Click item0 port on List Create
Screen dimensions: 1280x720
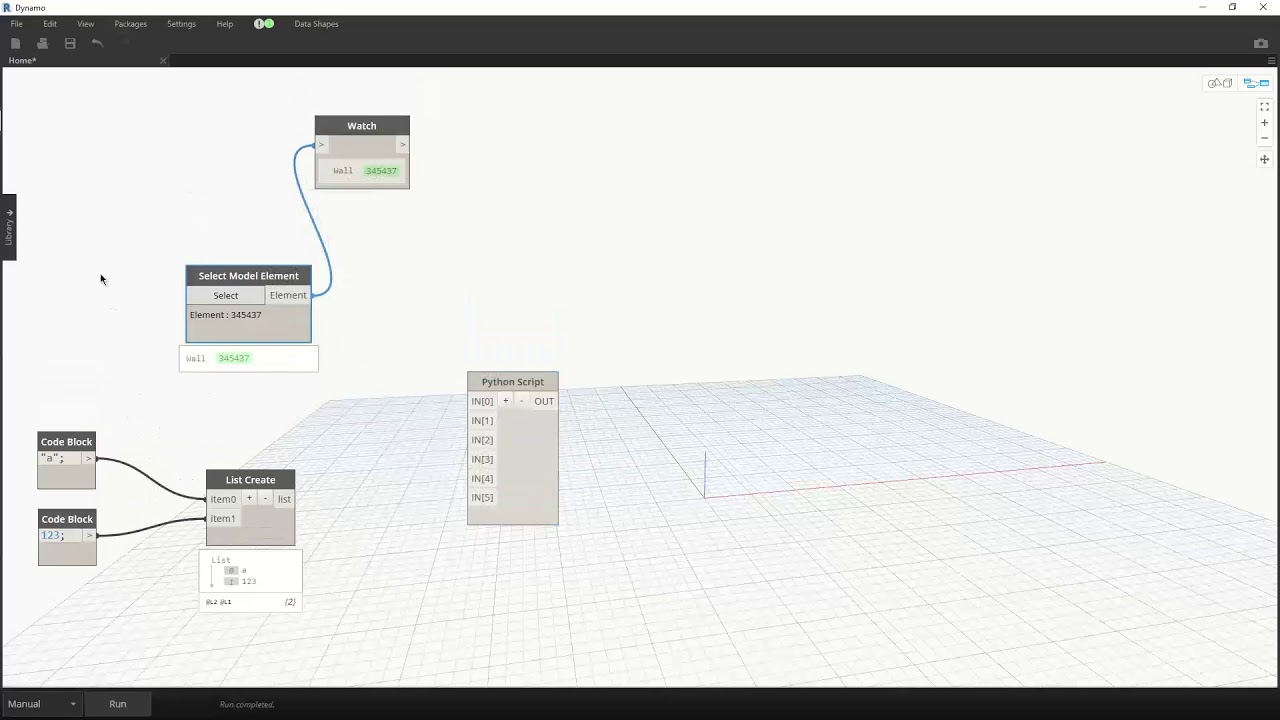coord(223,499)
